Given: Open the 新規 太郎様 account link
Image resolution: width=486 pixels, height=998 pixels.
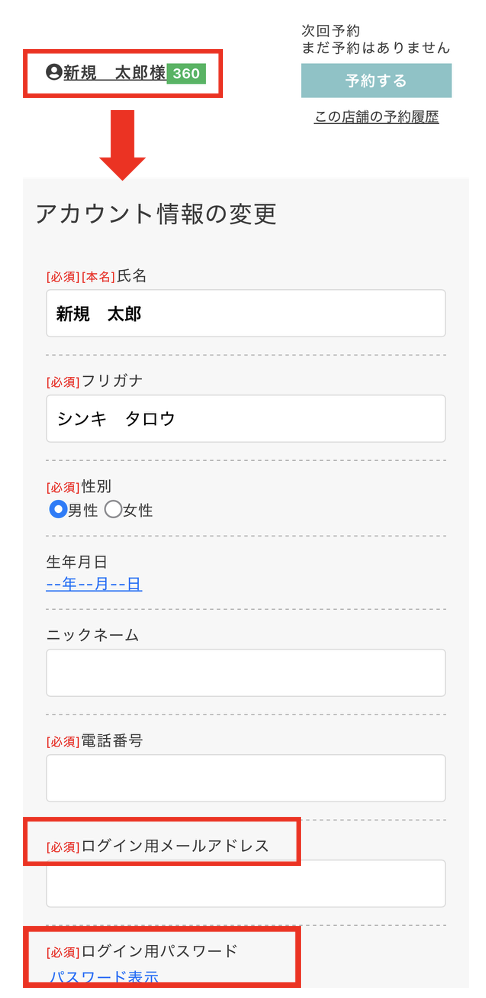Looking at the screenshot, I should (115, 73).
